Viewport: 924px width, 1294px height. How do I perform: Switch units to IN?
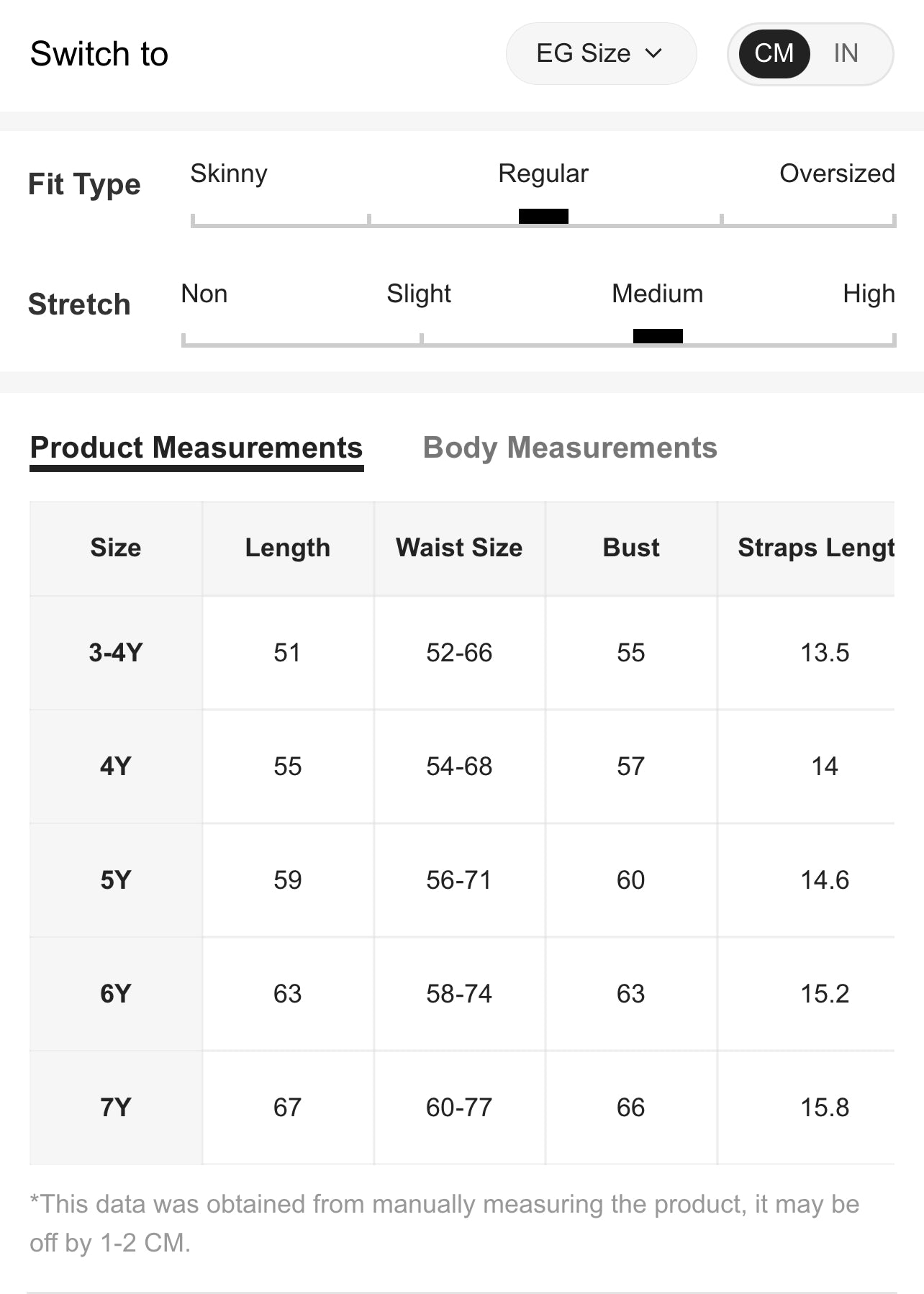coord(846,53)
